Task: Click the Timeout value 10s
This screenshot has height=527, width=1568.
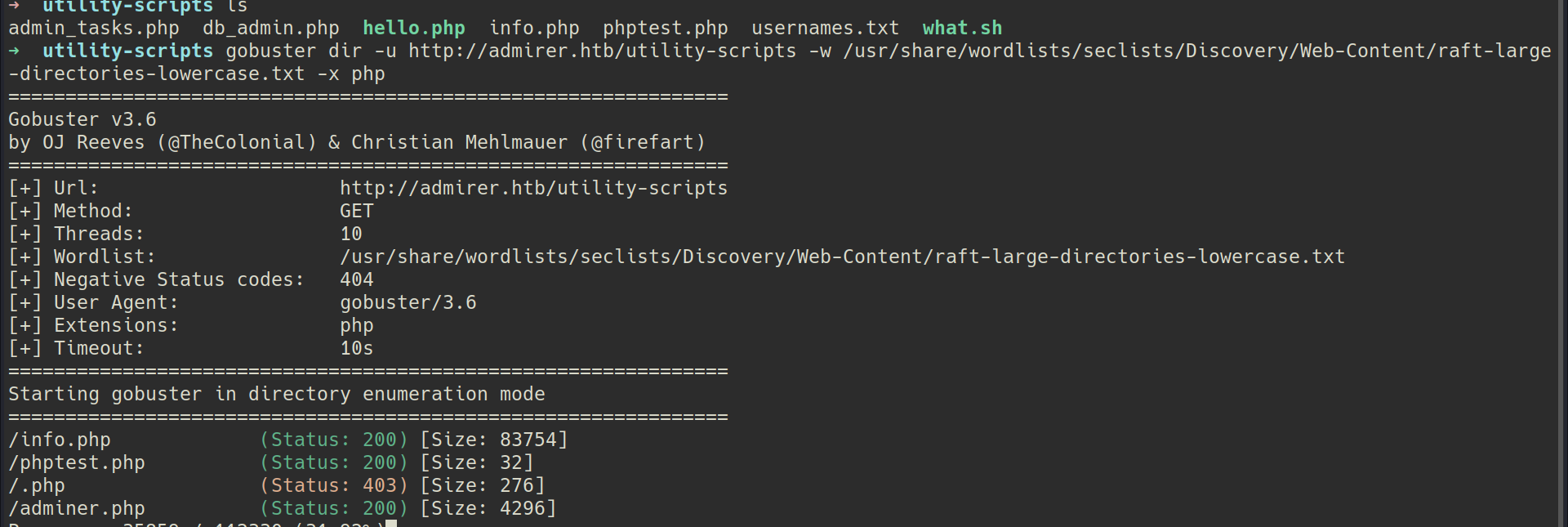Action: (x=357, y=349)
